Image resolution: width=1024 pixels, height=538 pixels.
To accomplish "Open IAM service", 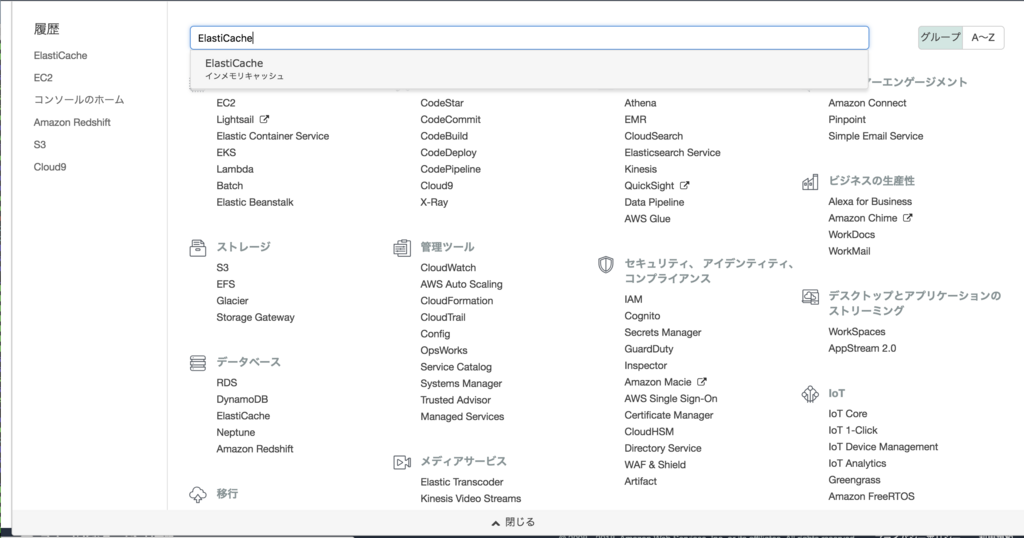I will pos(633,299).
